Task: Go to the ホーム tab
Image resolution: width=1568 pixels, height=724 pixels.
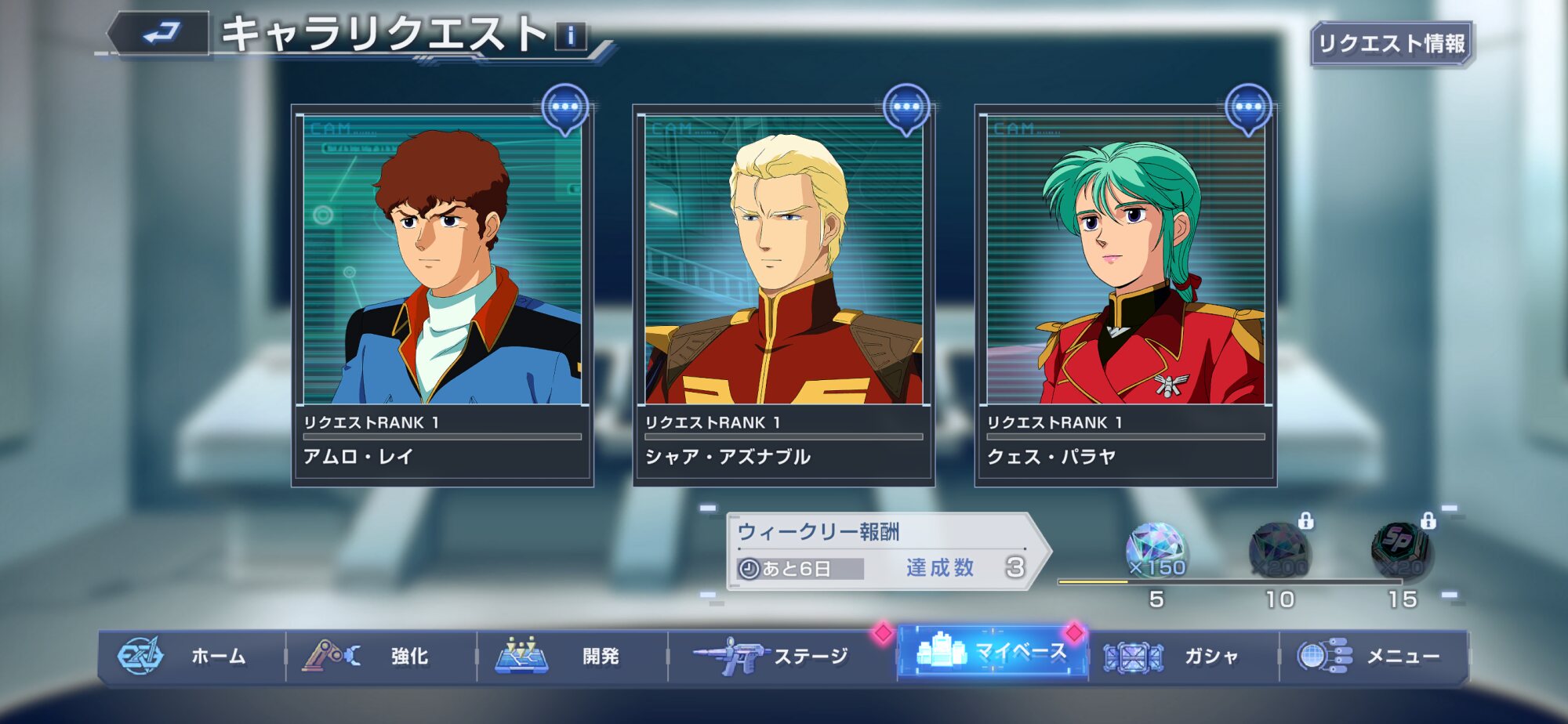Action: click(x=191, y=656)
